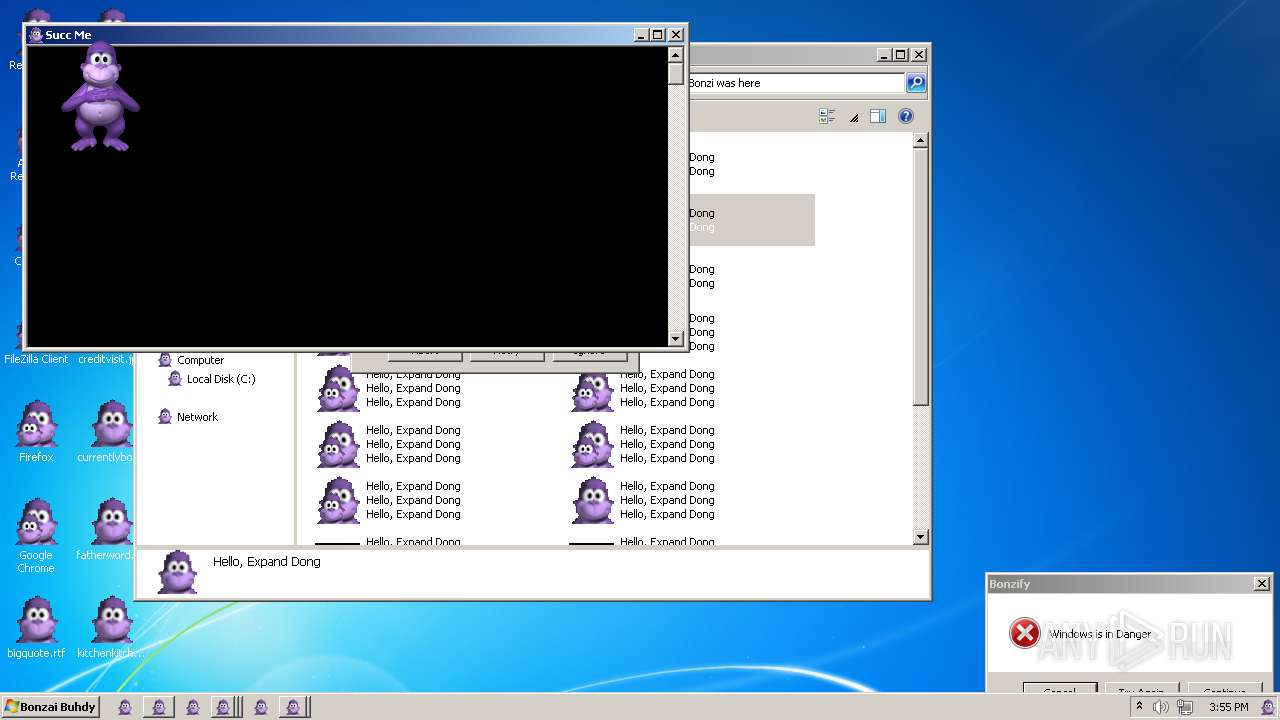Open the Bonzai Buhdy start button
The image size is (1280, 720).
tap(51, 707)
